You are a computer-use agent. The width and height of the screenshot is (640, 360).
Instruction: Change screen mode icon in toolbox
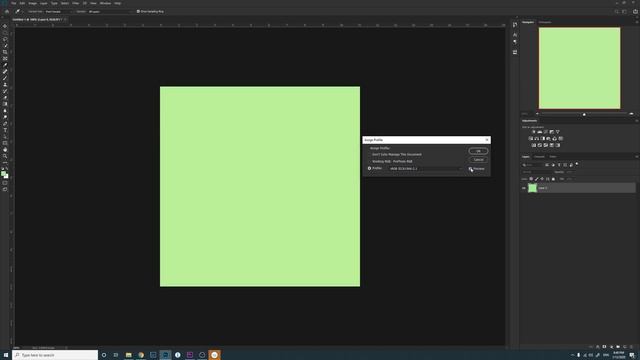coord(5,190)
